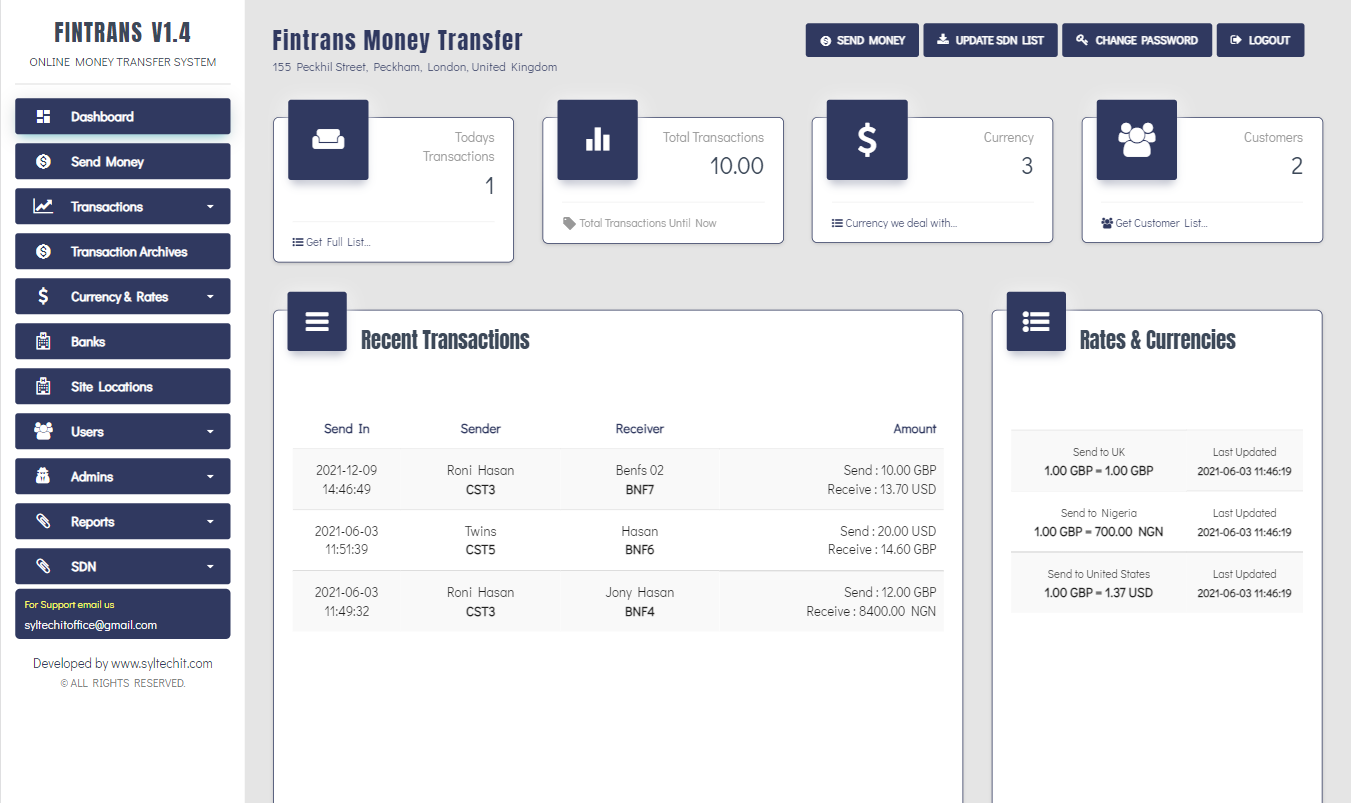This screenshot has width=1351, height=803.
Task: Click the couch icon on Todays Transactions card
Action: point(328,140)
